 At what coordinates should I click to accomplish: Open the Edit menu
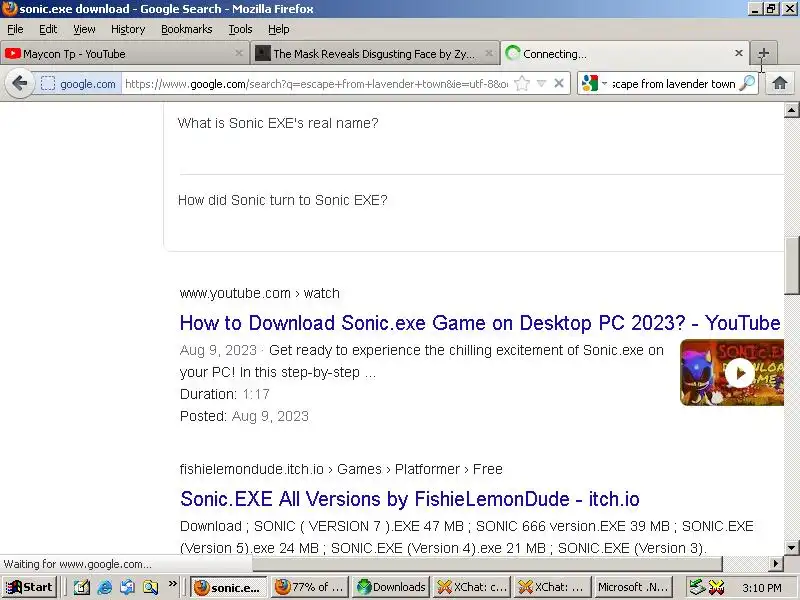(x=48, y=30)
